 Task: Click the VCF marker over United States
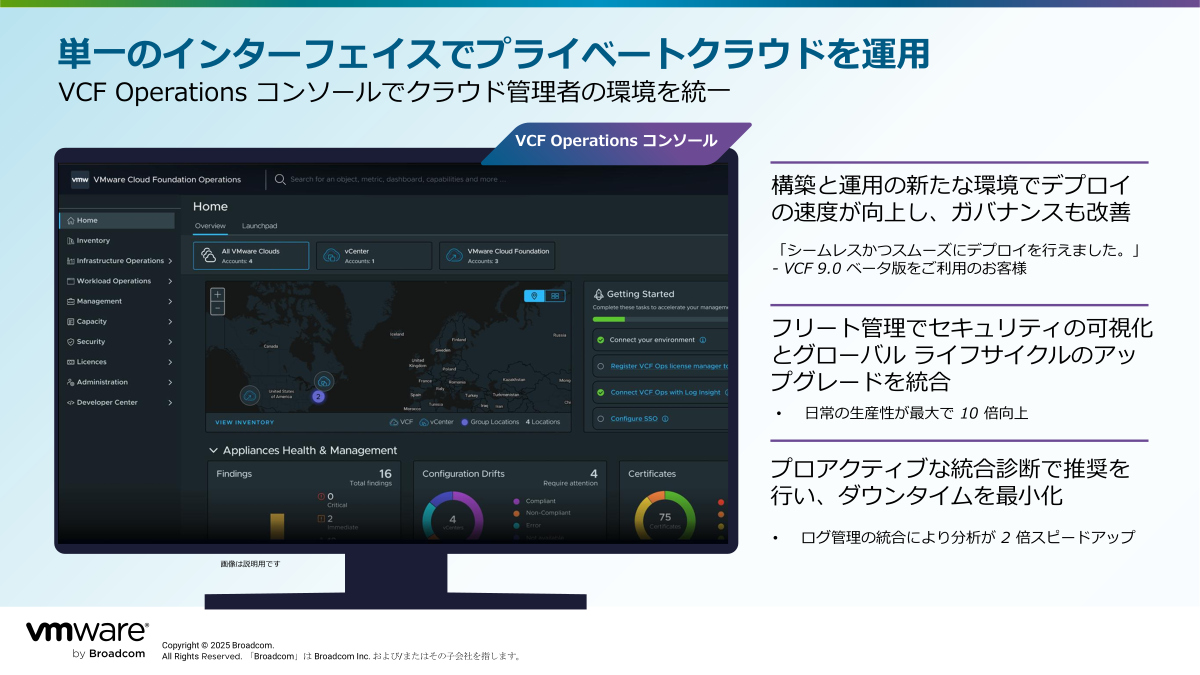pos(250,396)
